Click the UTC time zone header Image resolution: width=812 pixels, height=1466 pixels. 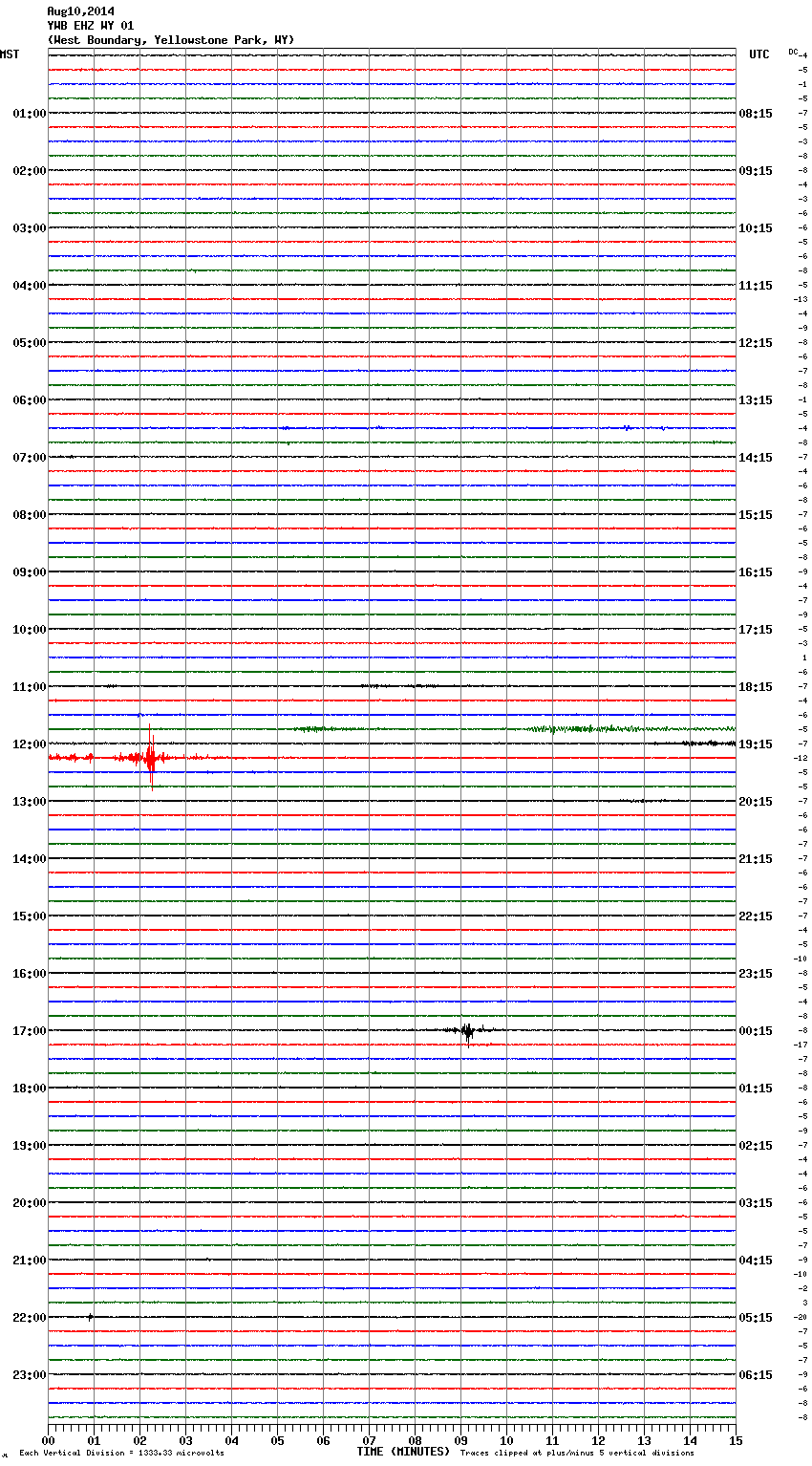[759, 54]
